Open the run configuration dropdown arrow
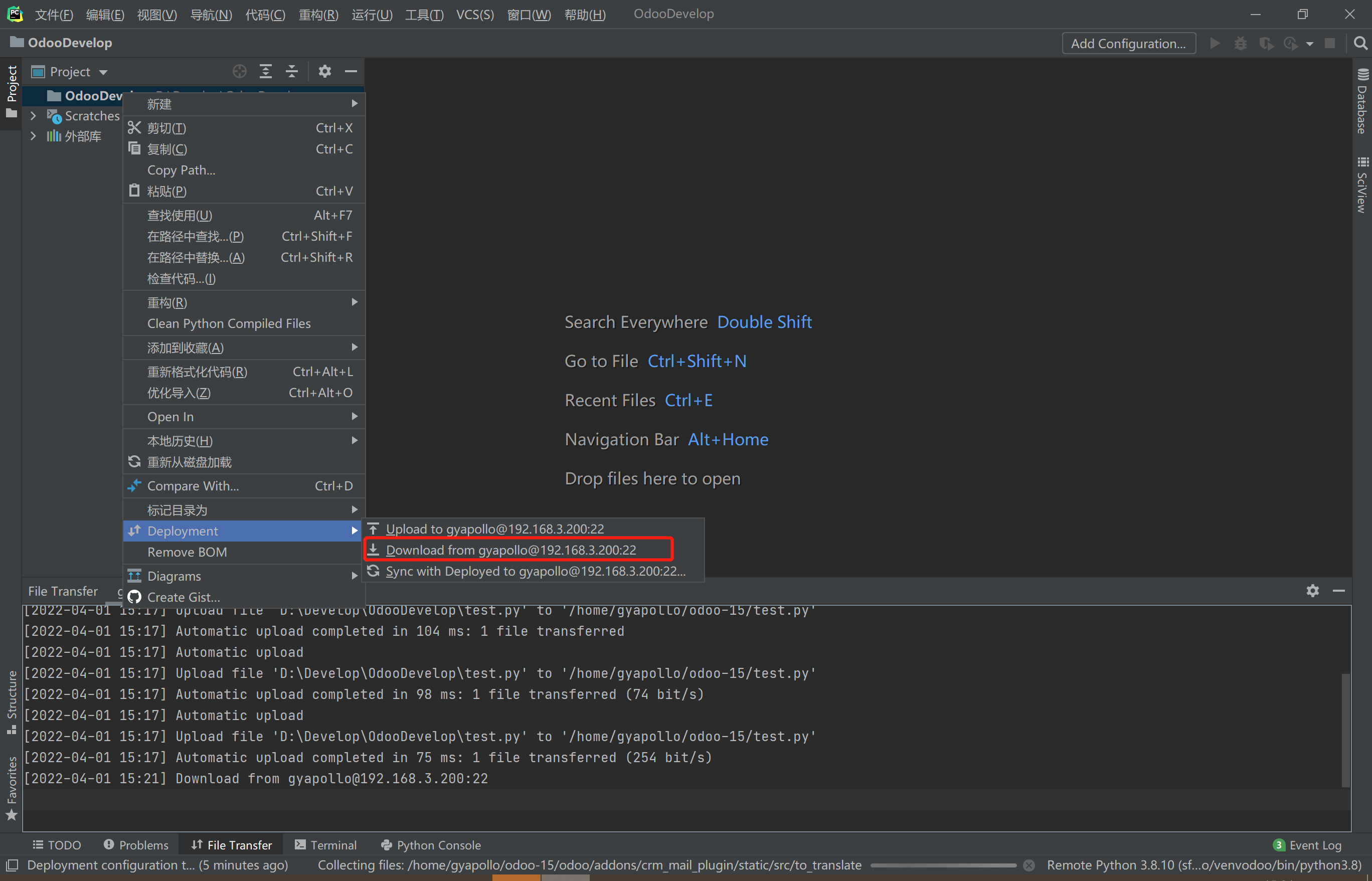 point(1309,44)
